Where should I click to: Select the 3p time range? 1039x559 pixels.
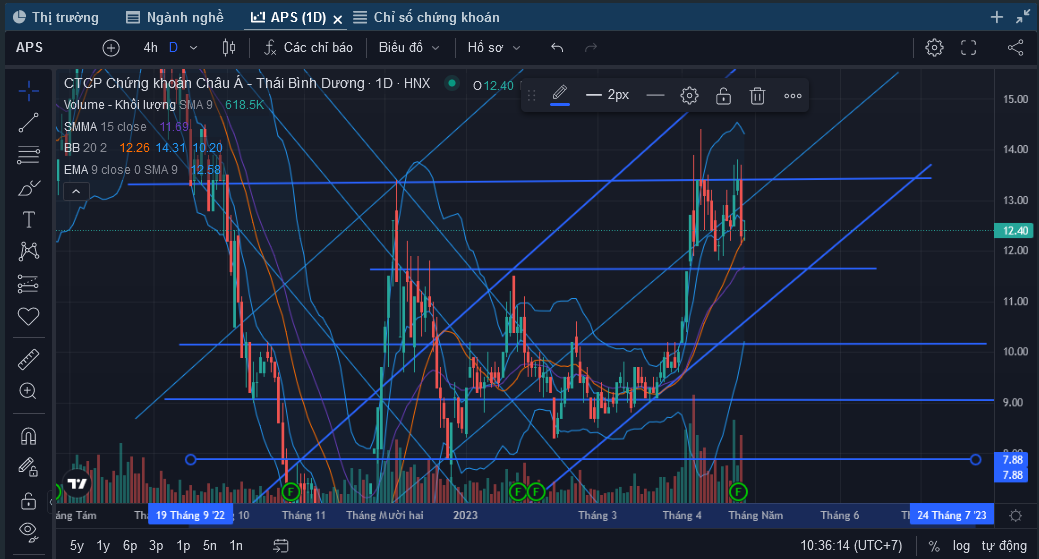point(156,546)
